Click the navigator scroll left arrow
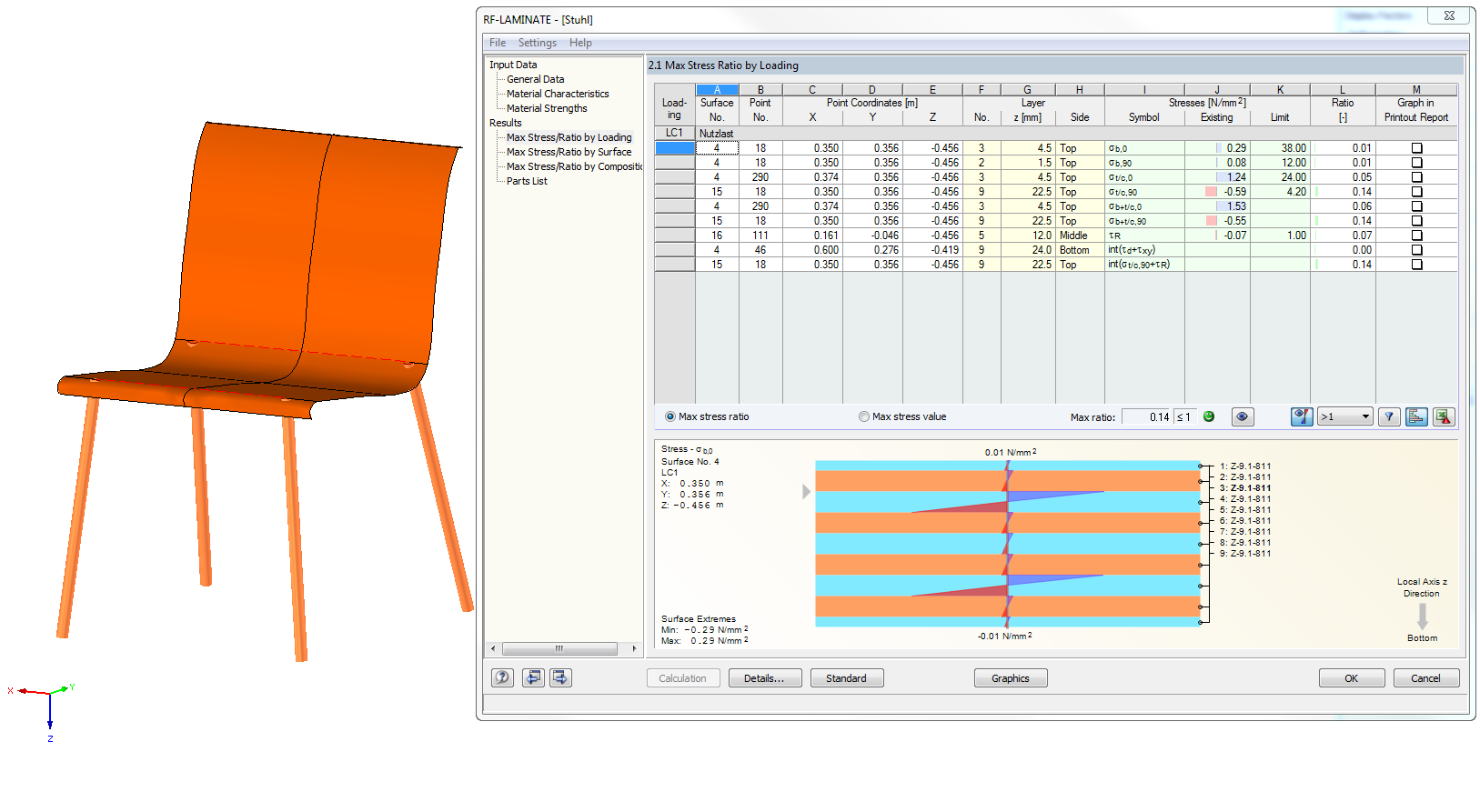The image size is (1480, 812). click(x=493, y=648)
